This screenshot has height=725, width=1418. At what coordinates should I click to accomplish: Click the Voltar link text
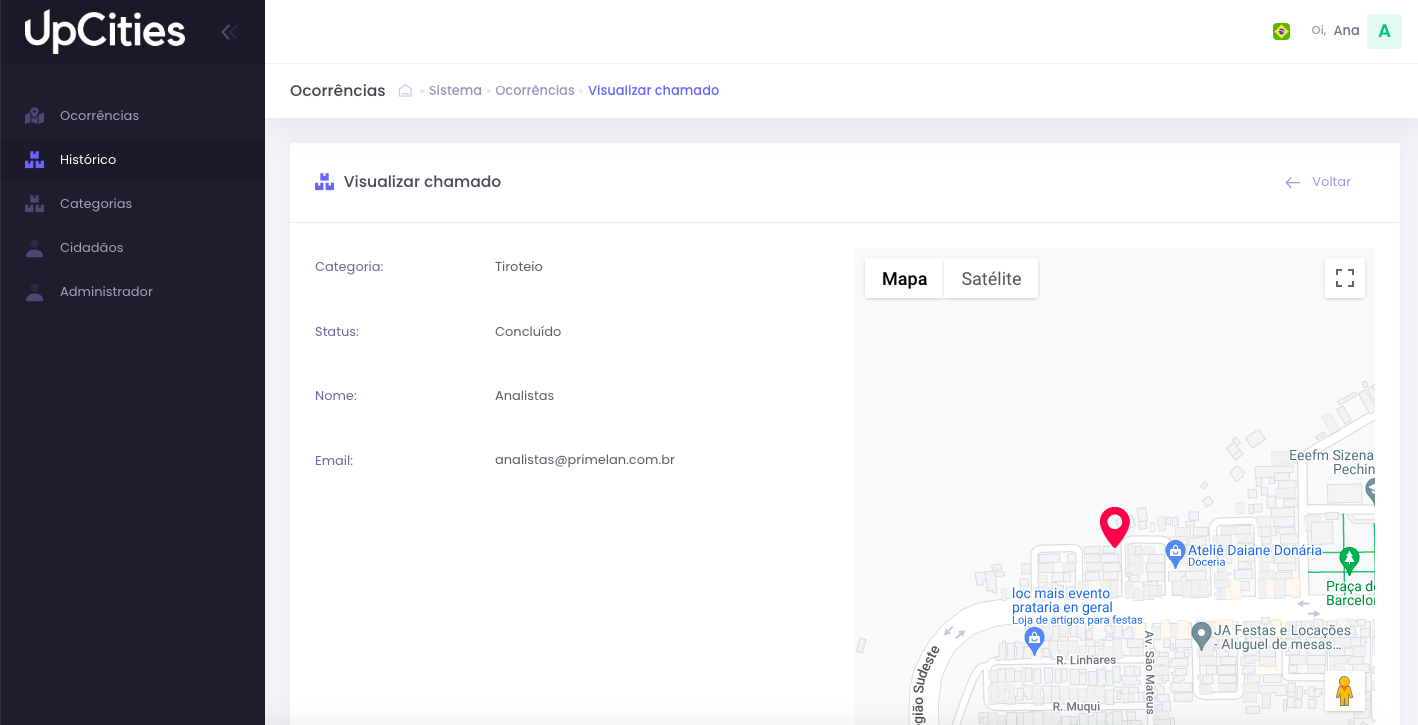coord(1331,182)
